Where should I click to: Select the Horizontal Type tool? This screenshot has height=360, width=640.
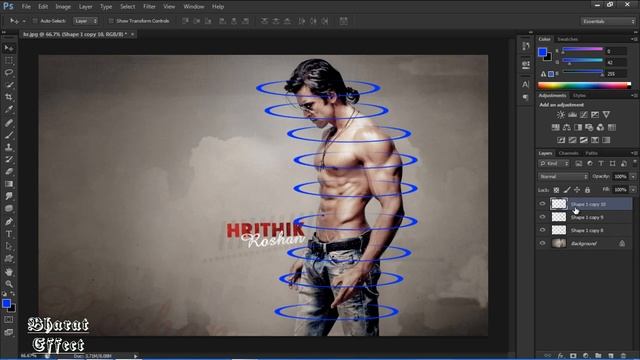pyautogui.click(x=9, y=234)
